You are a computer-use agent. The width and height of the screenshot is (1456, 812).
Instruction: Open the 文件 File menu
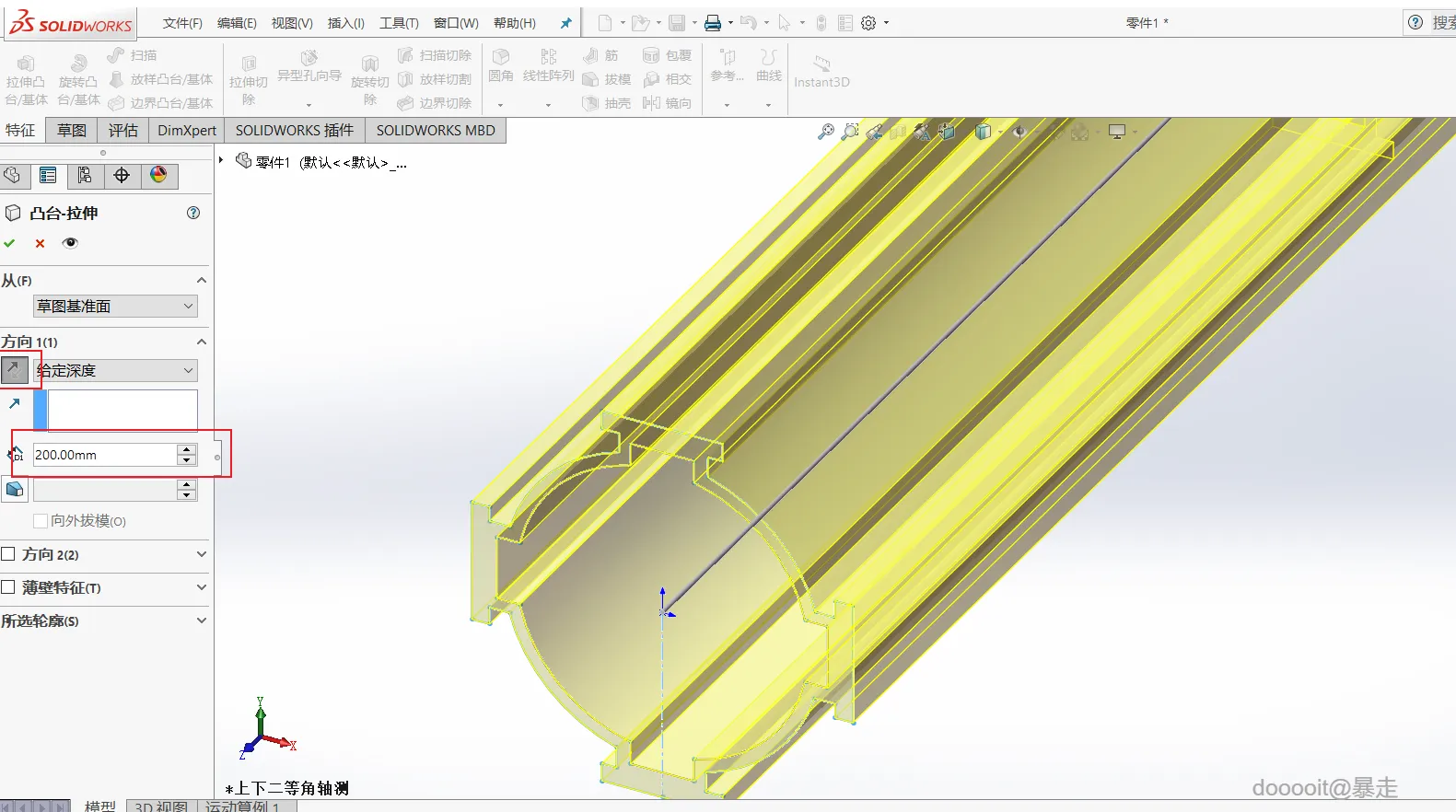pyautogui.click(x=182, y=23)
